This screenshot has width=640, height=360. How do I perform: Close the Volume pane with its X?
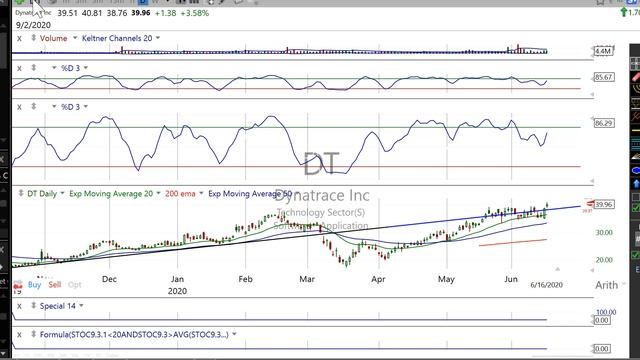19,39
